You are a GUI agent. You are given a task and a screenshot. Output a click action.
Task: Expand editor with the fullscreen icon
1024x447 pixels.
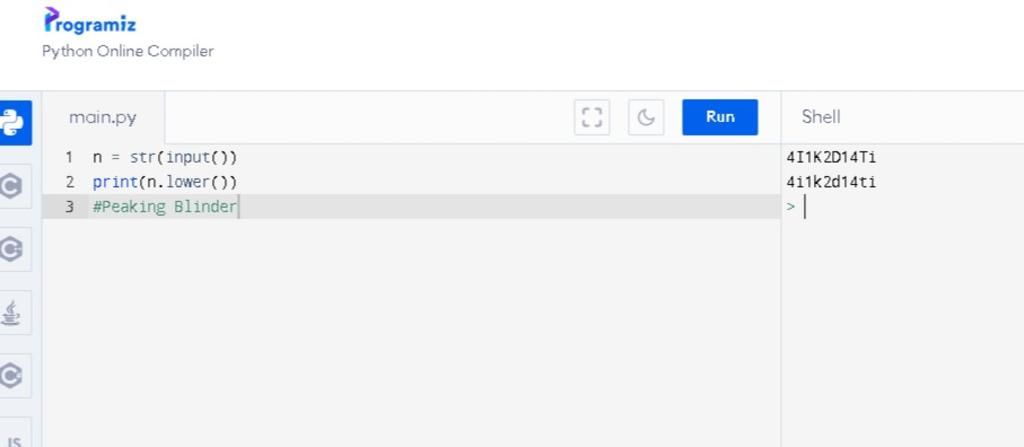coord(592,117)
